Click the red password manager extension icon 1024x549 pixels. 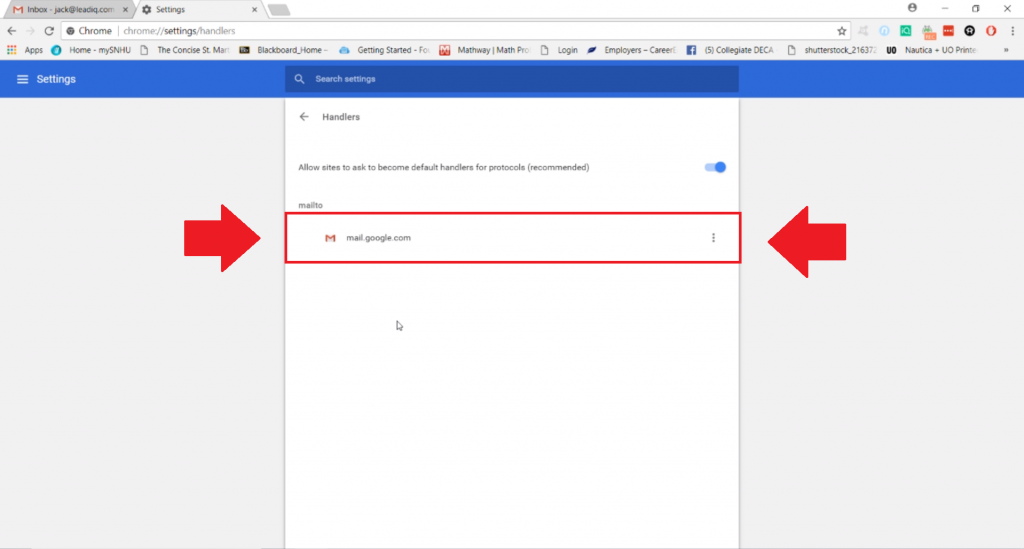[948, 31]
